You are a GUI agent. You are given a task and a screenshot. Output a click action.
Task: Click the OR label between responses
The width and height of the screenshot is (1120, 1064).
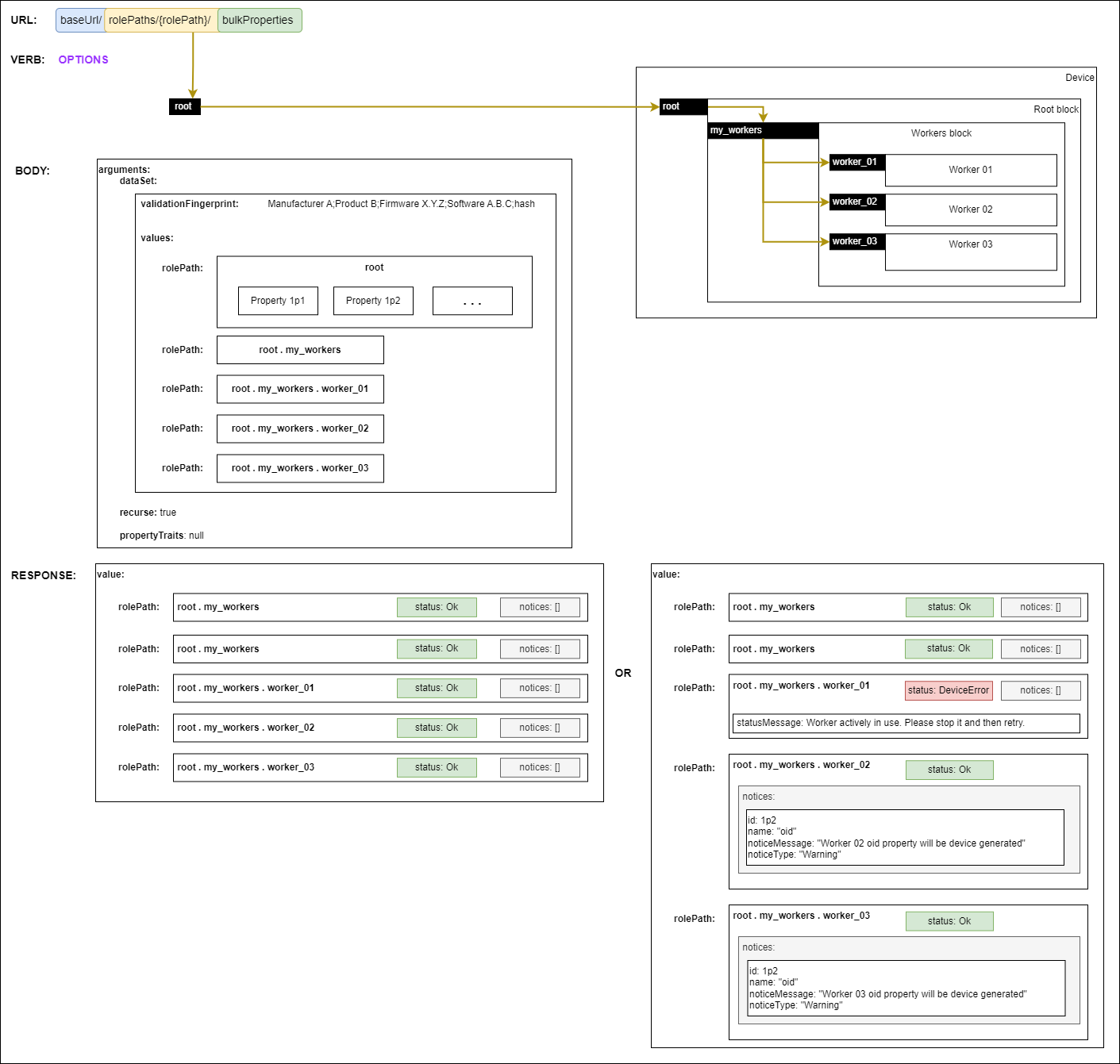tap(623, 673)
